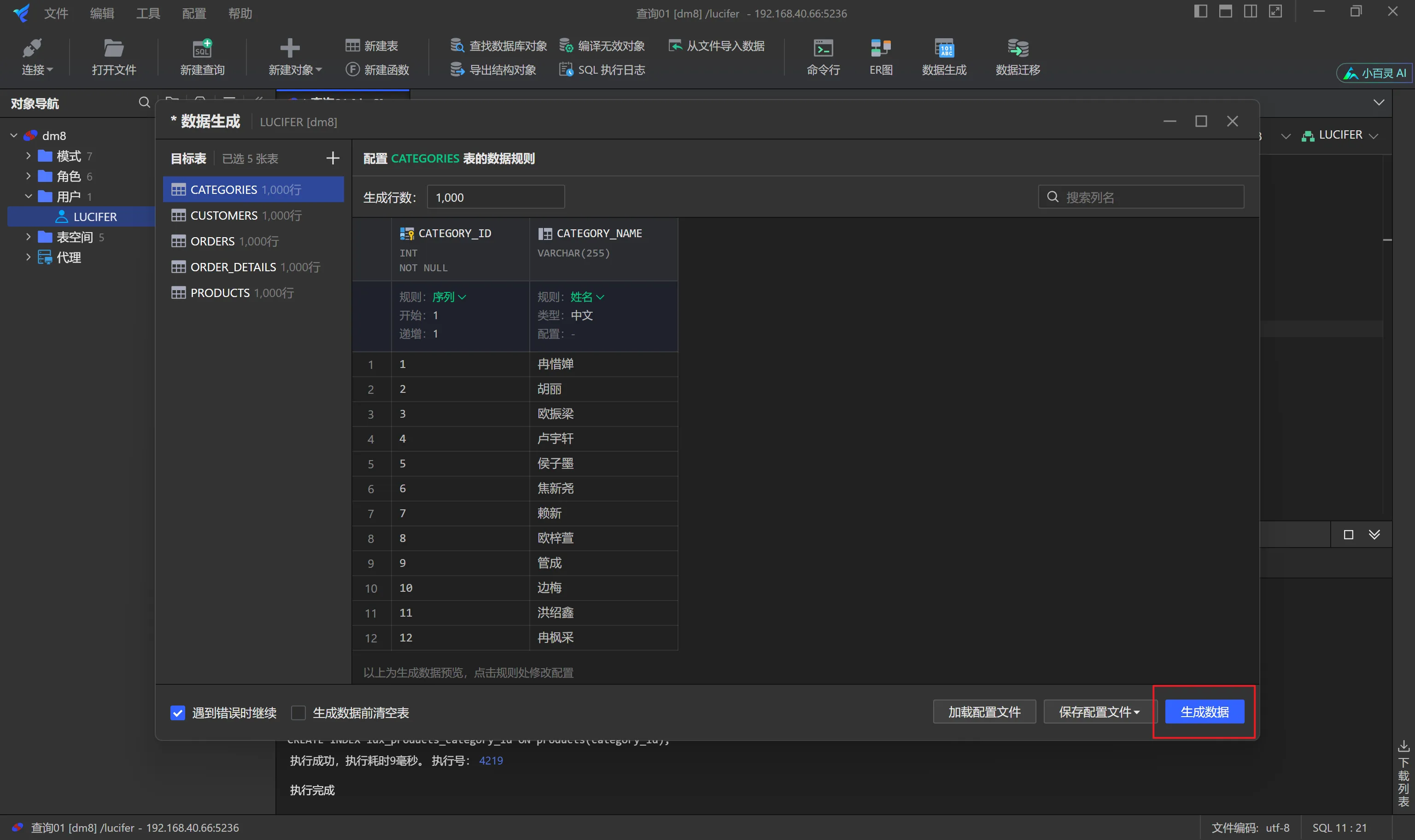
Task: Expand the 表空间 tree node
Action: pos(28,237)
